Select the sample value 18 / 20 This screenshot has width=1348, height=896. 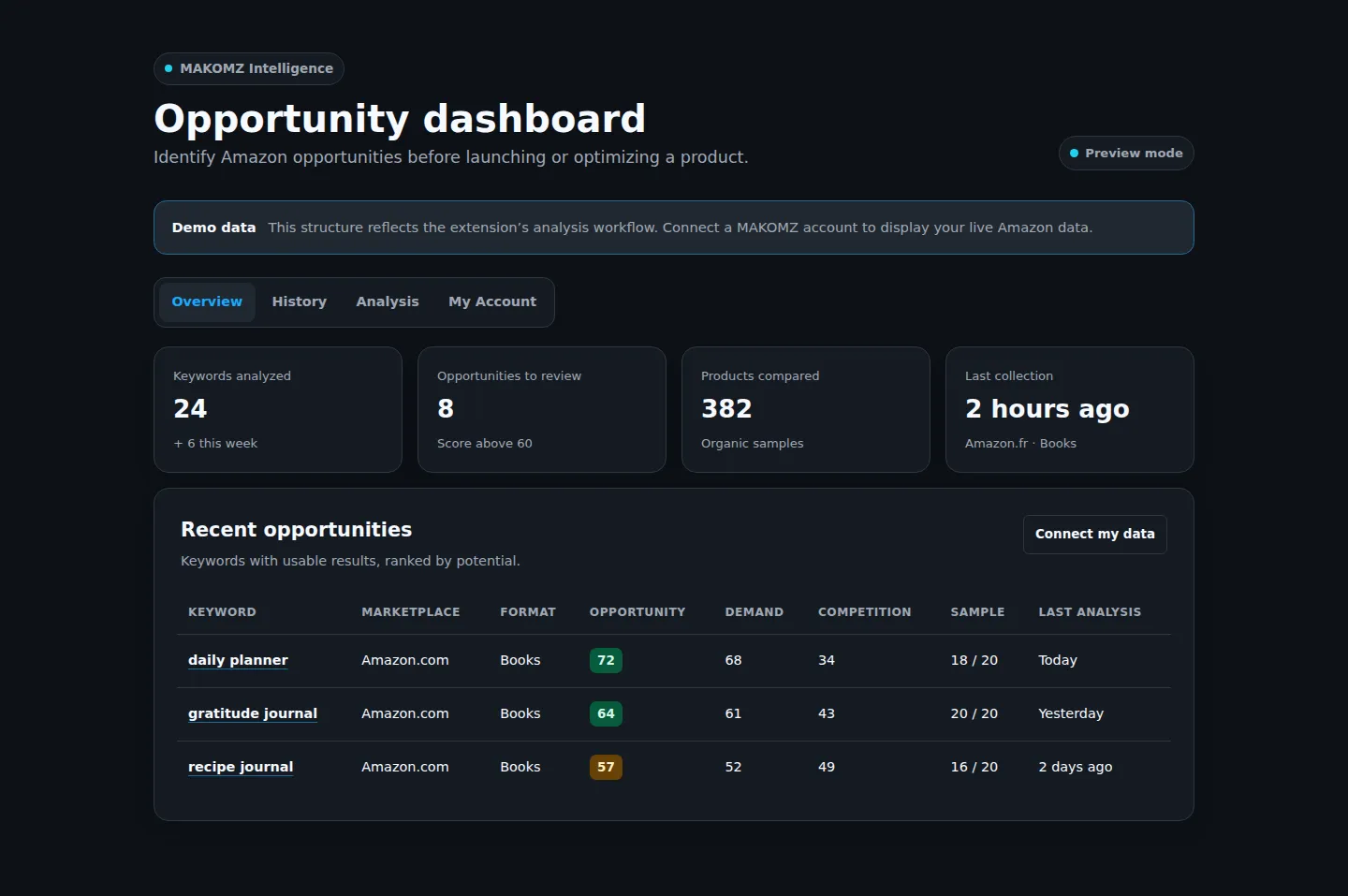pyautogui.click(x=974, y=661)
